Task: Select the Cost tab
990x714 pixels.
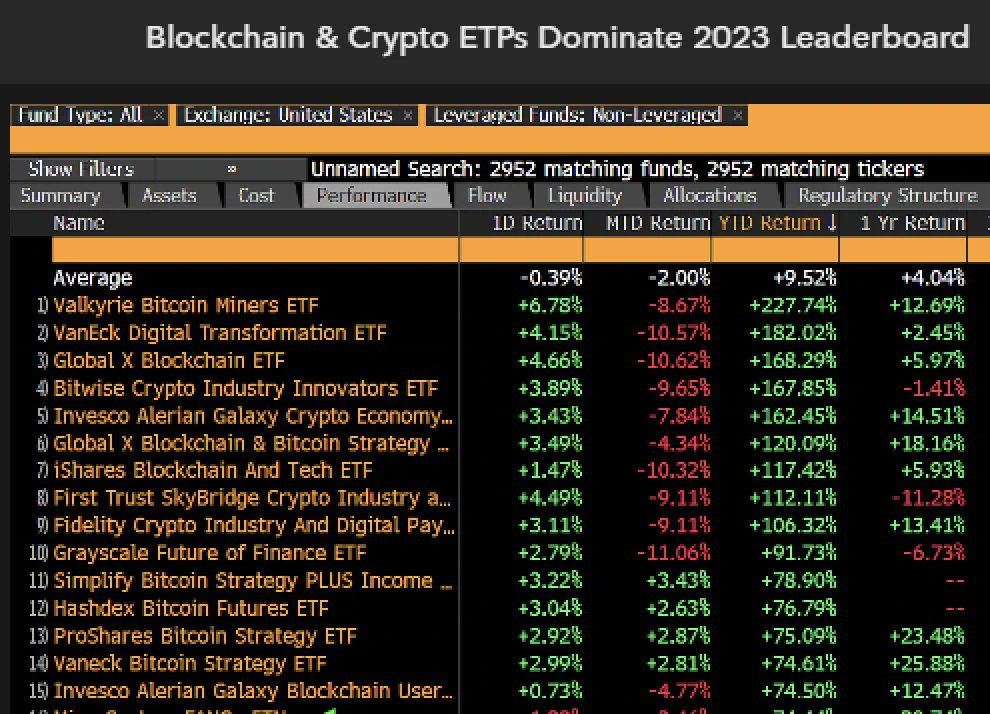Action: click(256, 196)
